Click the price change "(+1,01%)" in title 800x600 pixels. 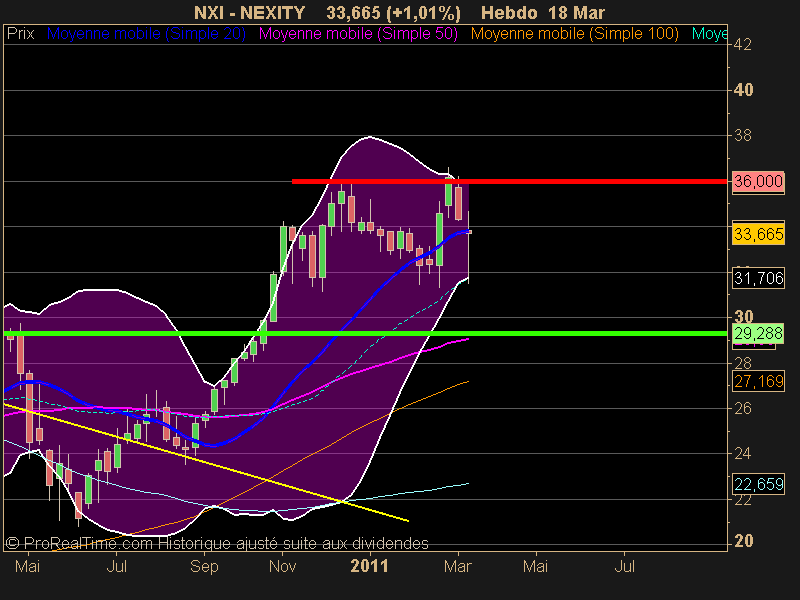pyautogui.click(x=423, y=12)
